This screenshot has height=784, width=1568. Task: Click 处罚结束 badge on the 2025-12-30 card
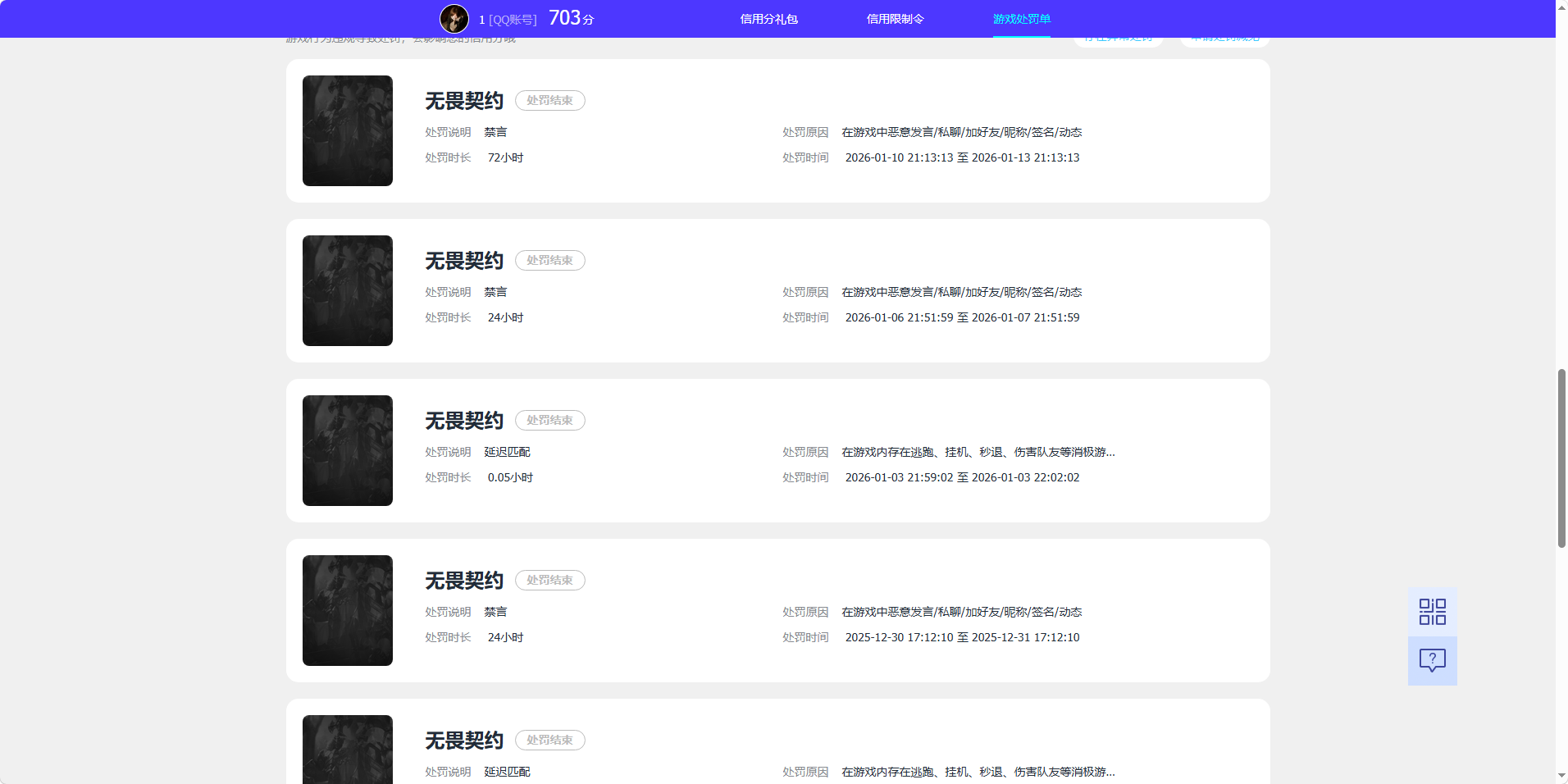pyautogui.click(x=550, y=580)
